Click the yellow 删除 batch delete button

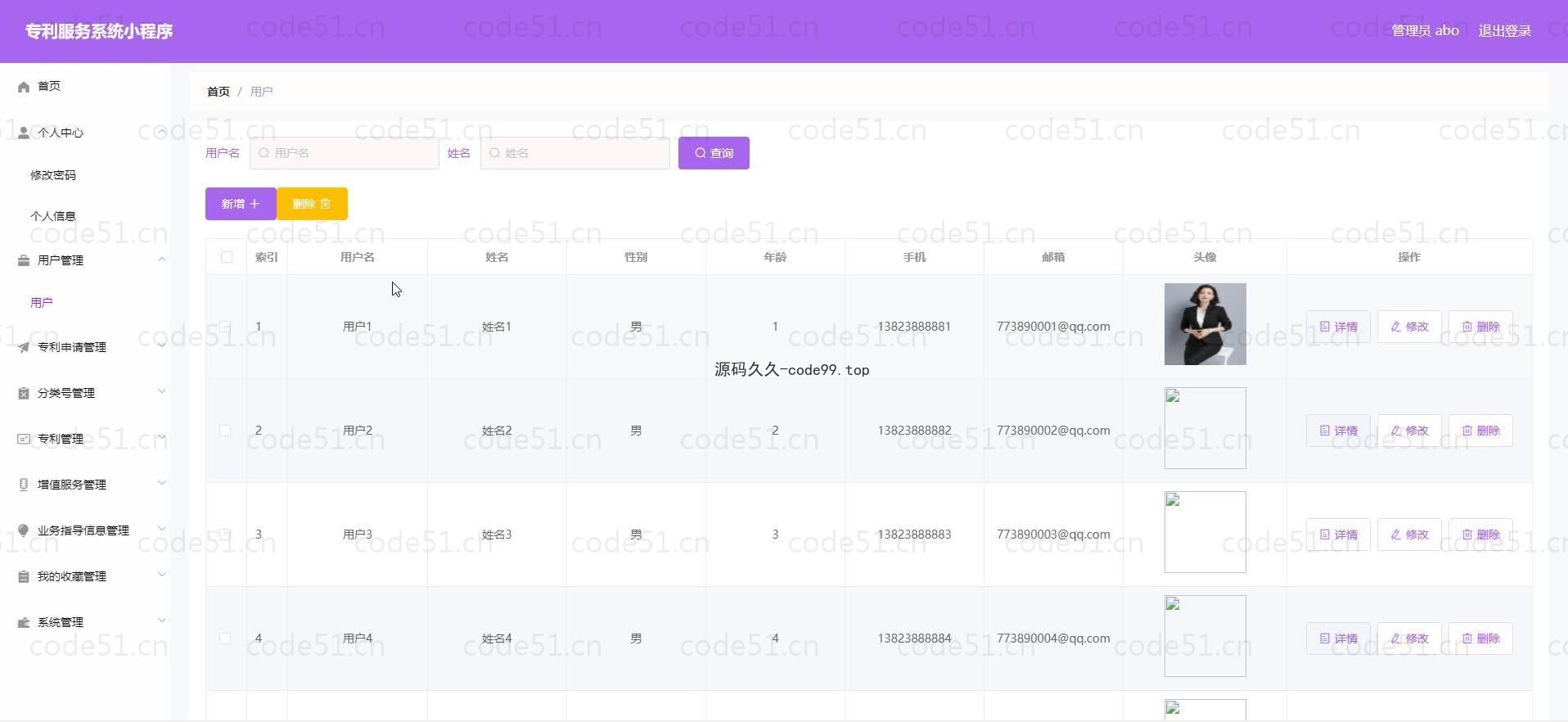[x=312, y=204]
